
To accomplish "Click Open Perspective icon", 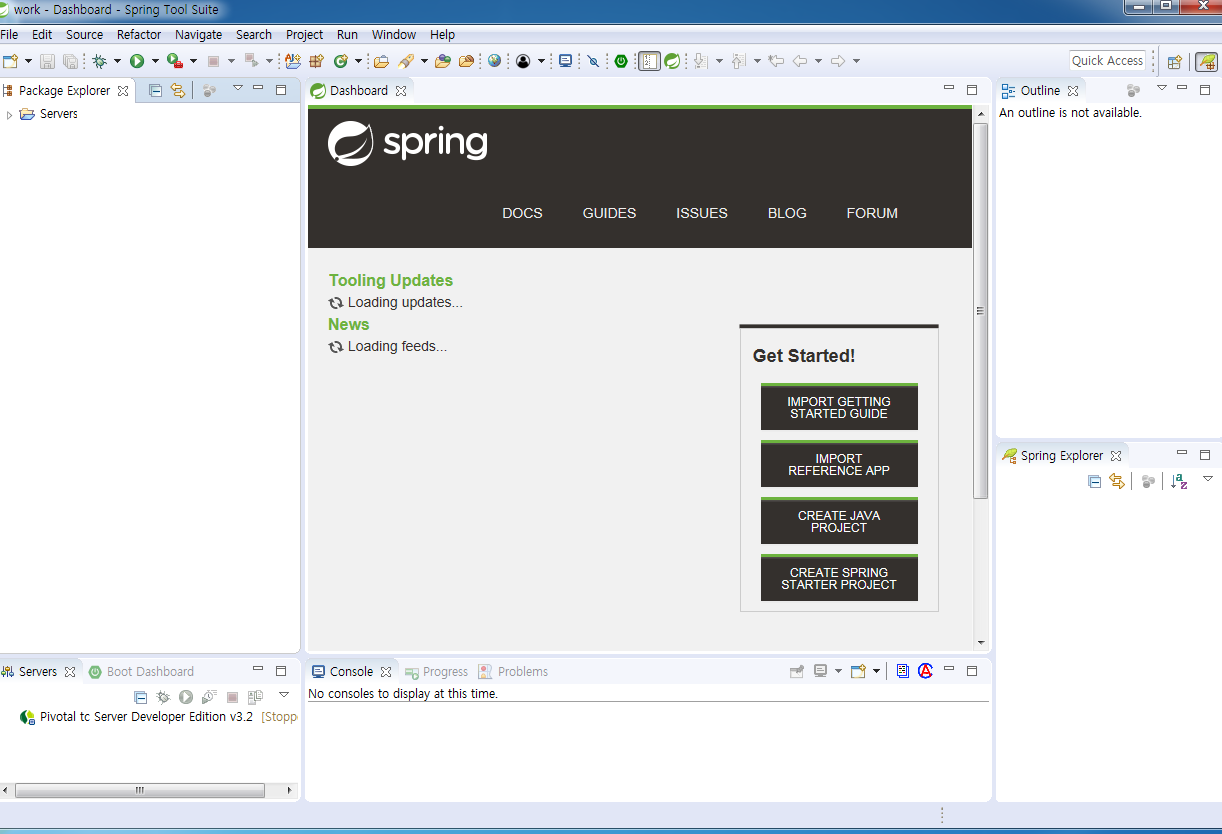I will [x=1175, y=61].
